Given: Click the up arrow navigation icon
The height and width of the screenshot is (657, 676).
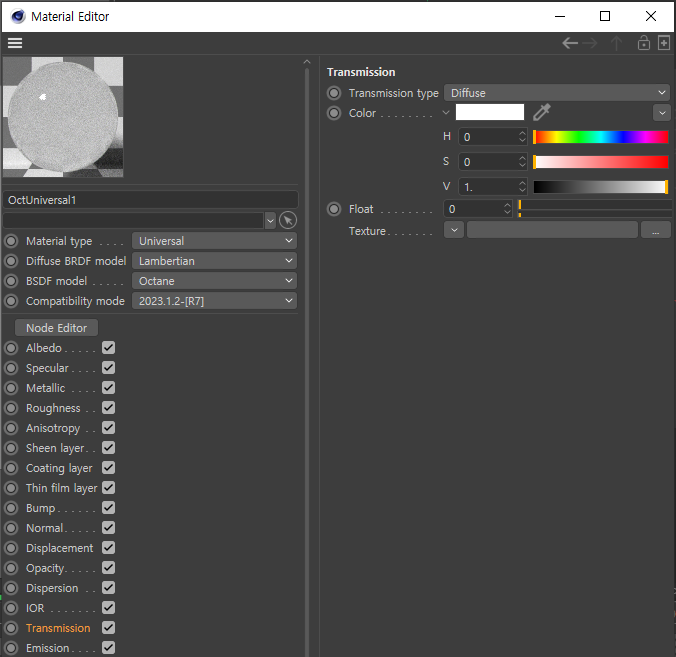Looking at the screenshot, I should (617, 43).
